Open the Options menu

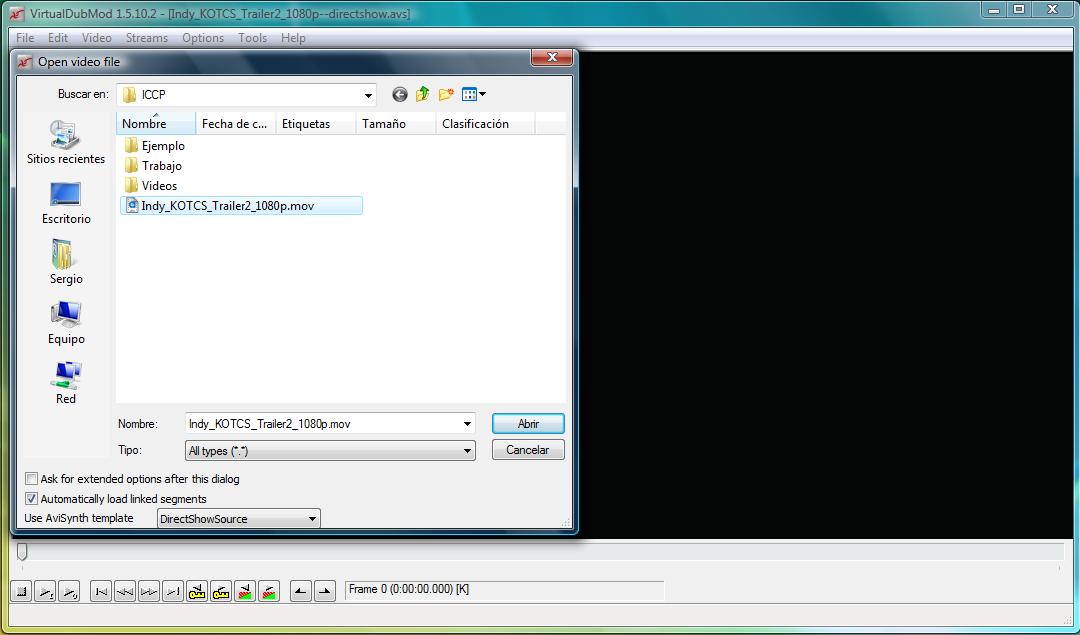point(202,38)
